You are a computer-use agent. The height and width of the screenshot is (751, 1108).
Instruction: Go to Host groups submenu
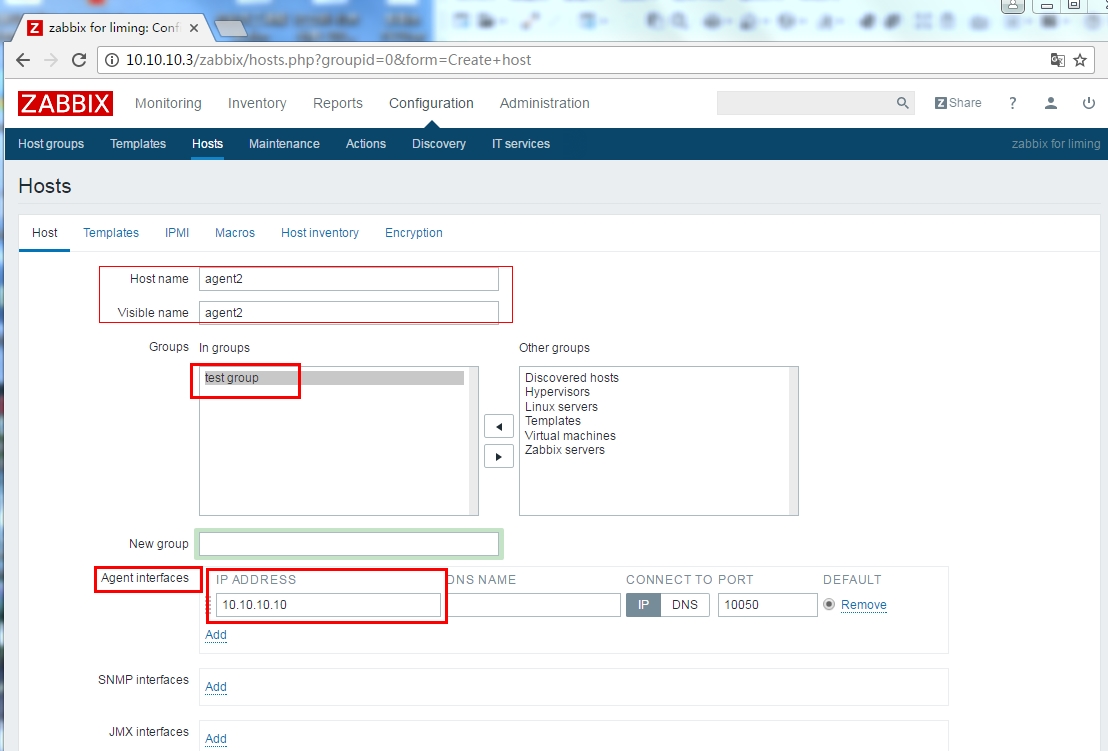coord(51,143)
